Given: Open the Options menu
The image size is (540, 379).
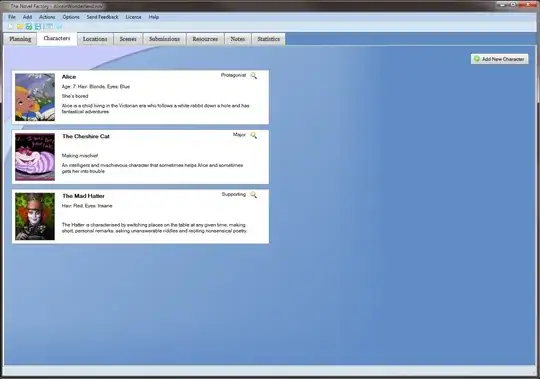Looking at the screenshot, I should [x=71, y=17].
